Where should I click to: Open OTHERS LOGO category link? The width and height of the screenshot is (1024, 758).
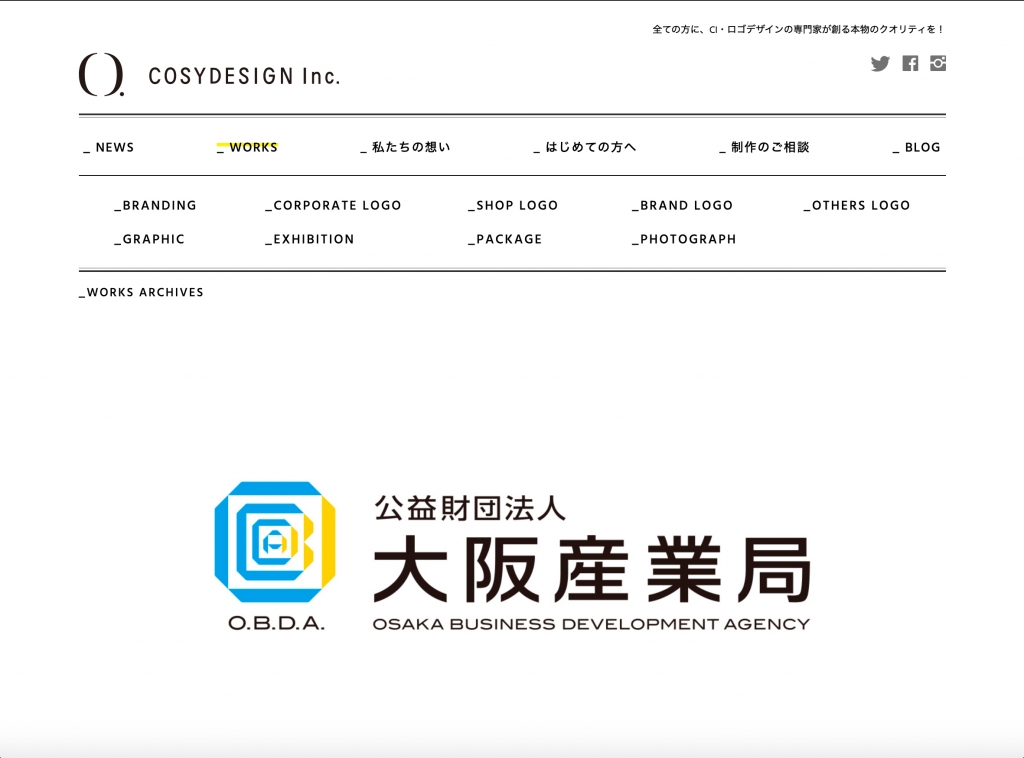(857, 205)
